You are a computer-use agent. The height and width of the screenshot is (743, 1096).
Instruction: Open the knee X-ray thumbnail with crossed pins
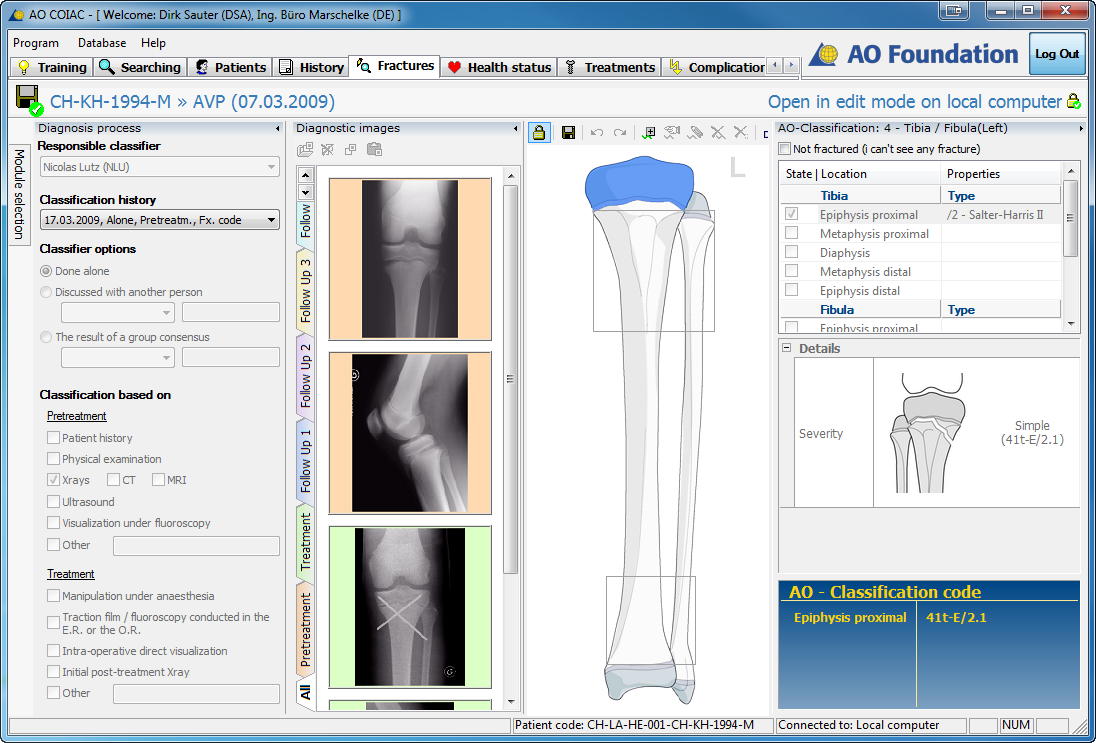pos(410,607)
